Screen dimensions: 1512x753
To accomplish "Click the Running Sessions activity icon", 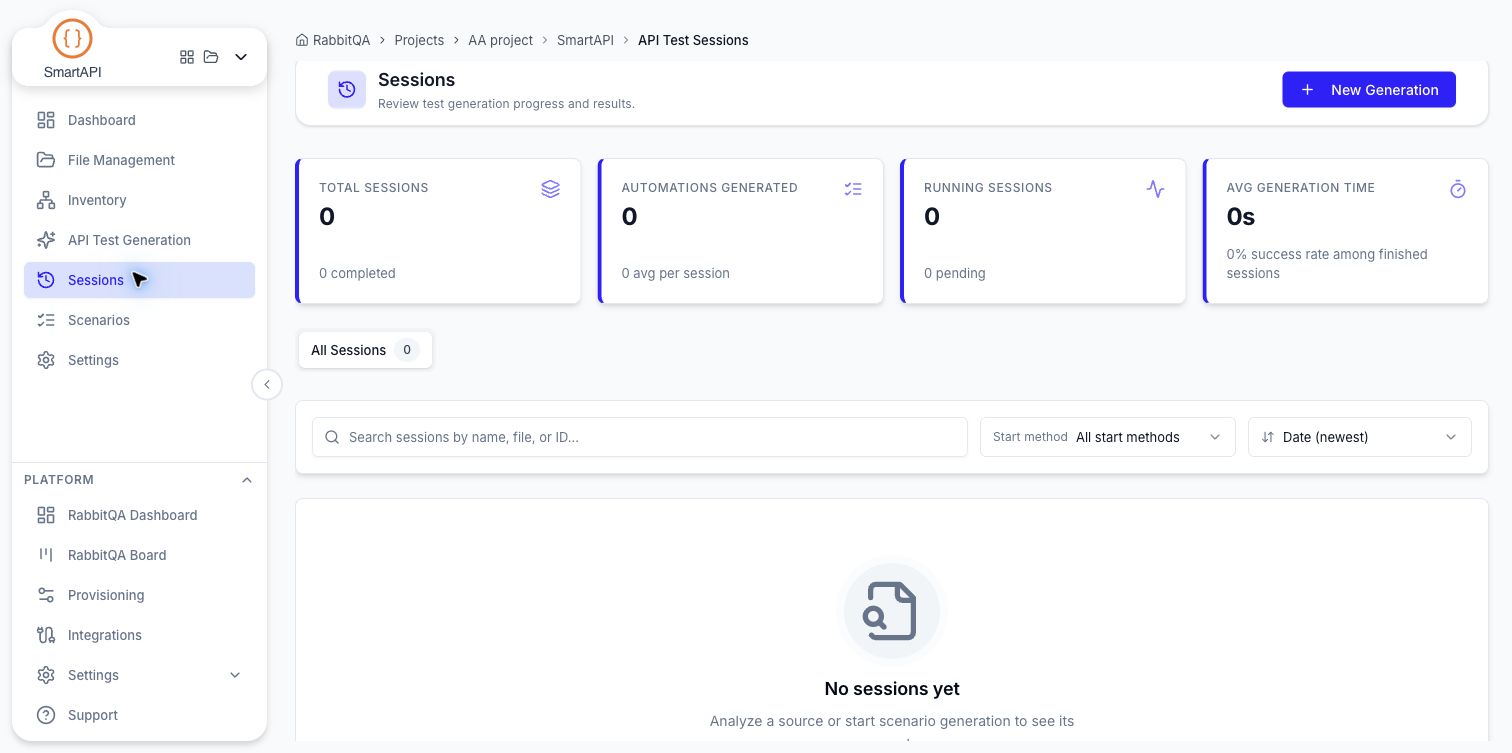I will (x=1155, y=189).
